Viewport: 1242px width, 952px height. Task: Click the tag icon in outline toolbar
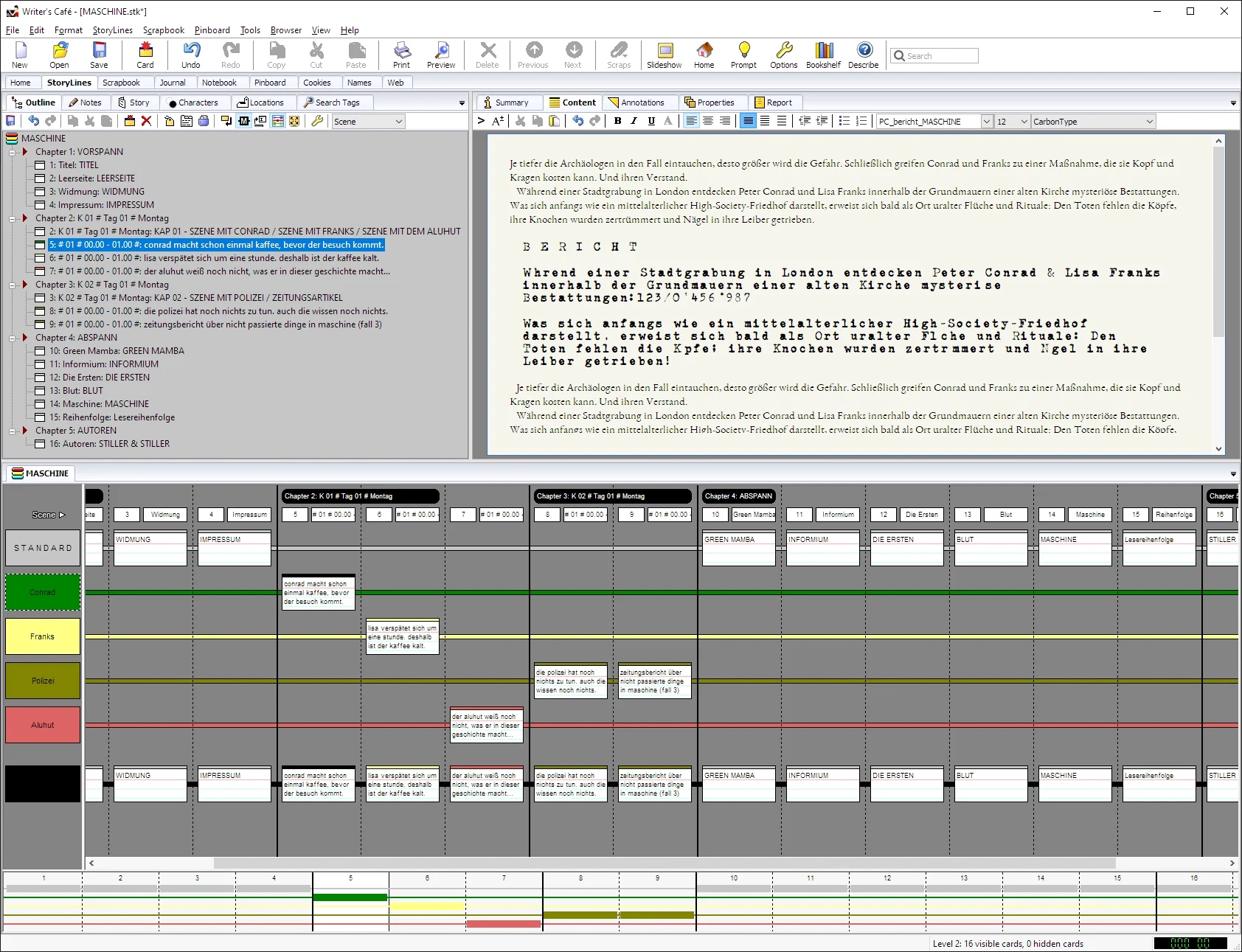[x=170, y=121]
